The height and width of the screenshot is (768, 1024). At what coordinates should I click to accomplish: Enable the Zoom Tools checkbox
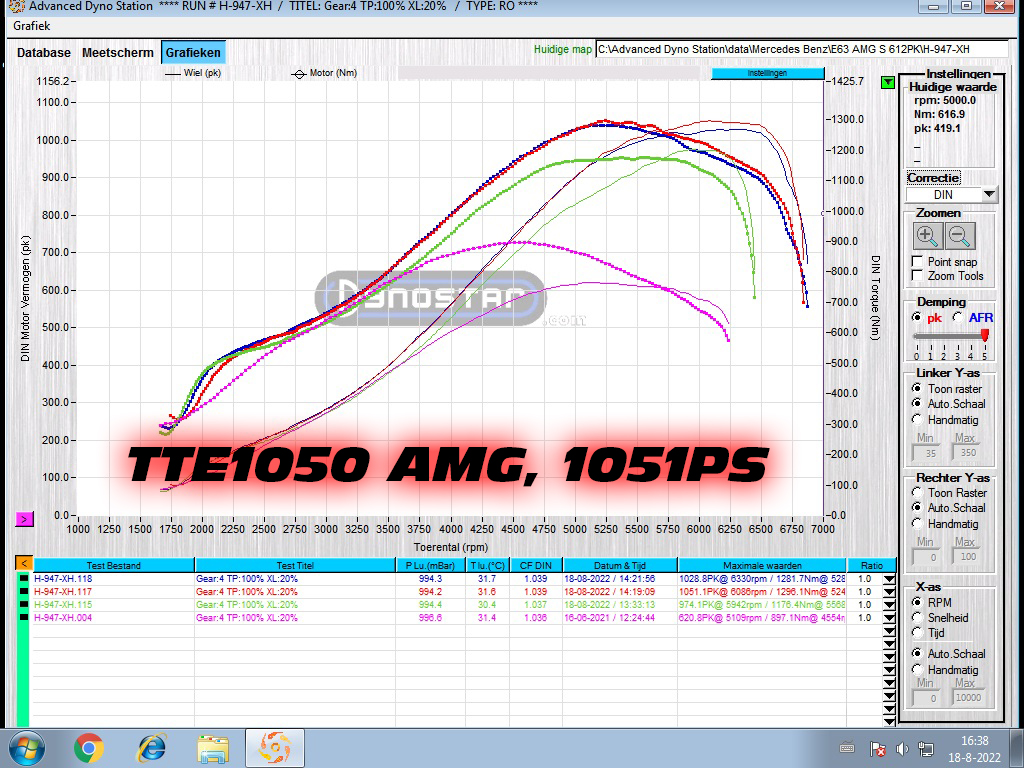pyautogui.click(x=918, y=276)
